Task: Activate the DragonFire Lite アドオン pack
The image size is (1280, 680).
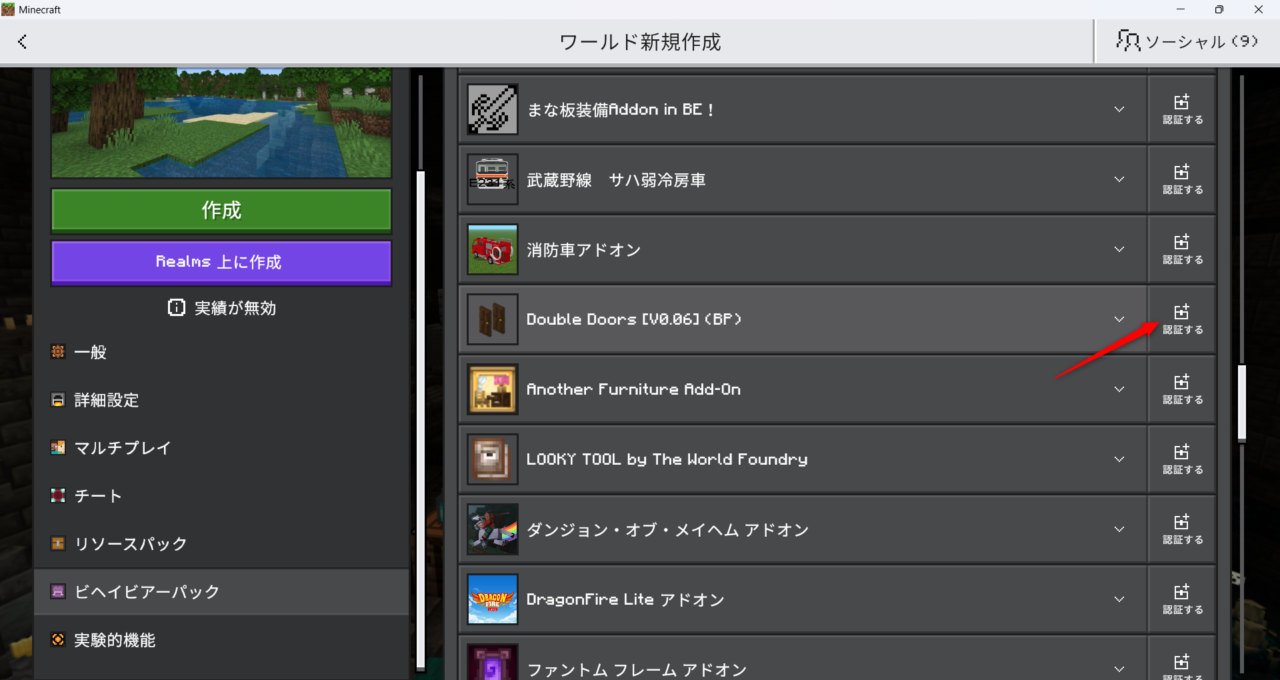Action: pyautogui.click(x=1182, y=599)
